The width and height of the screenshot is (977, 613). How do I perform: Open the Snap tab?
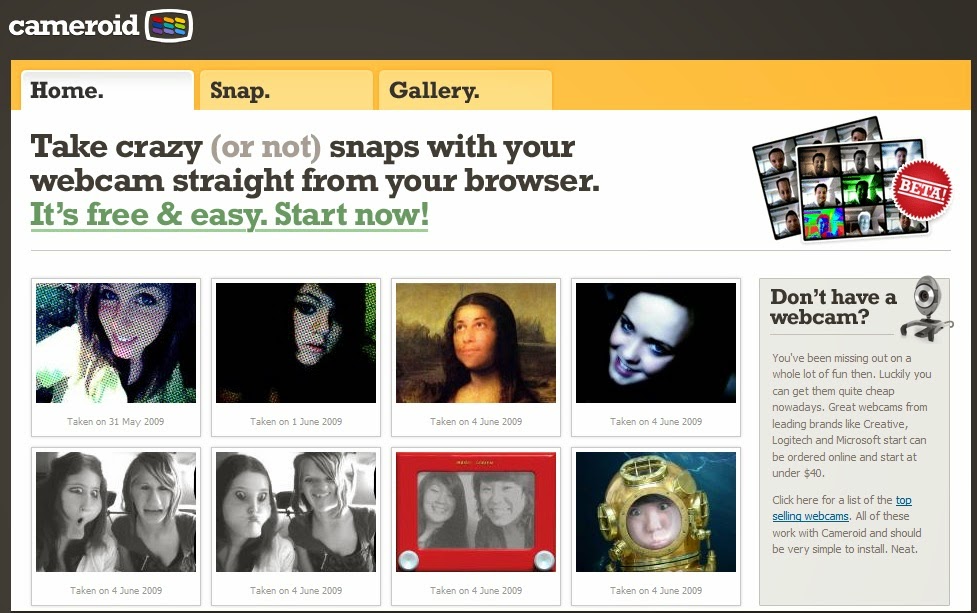tap(286, 90)
